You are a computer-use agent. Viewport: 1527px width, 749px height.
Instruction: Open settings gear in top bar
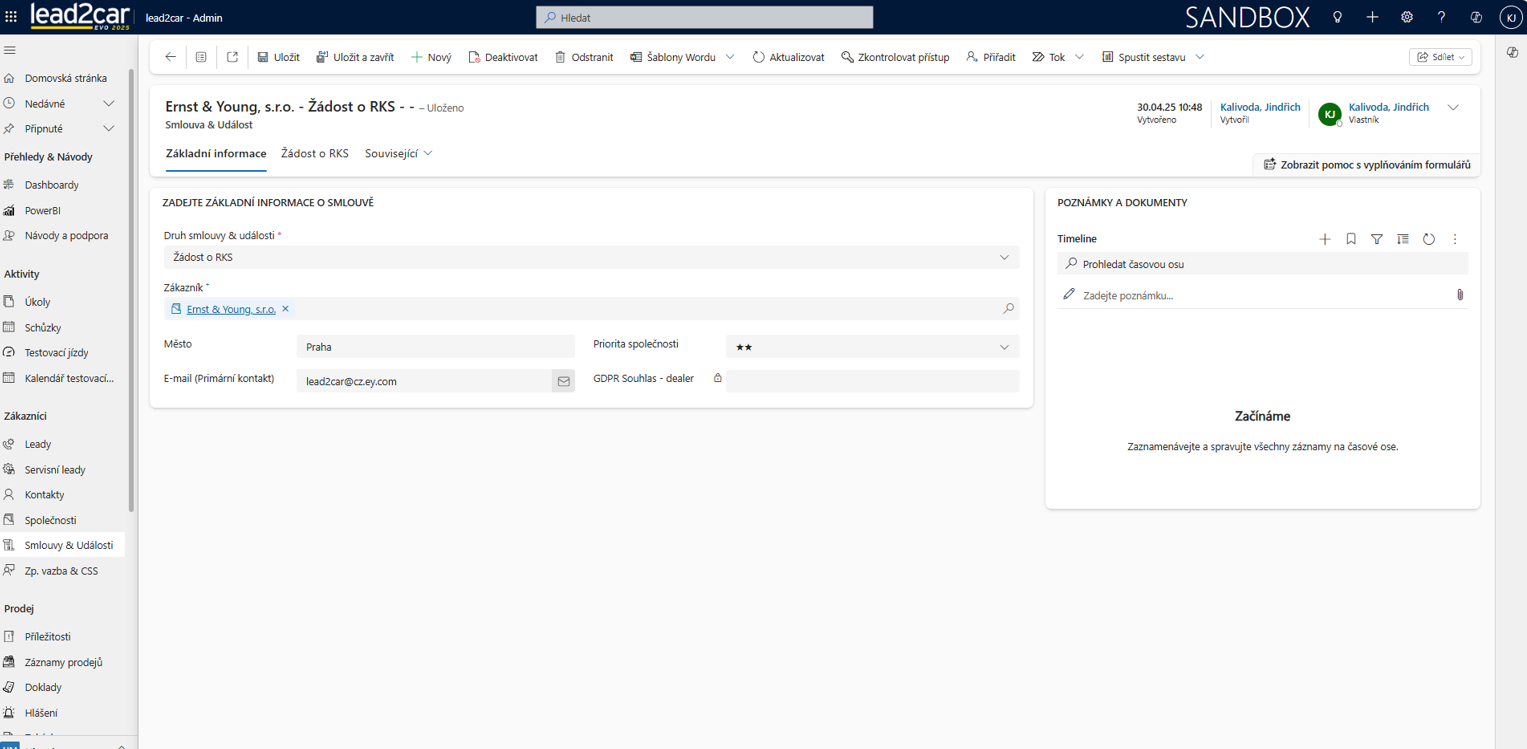pos(1407,17)
